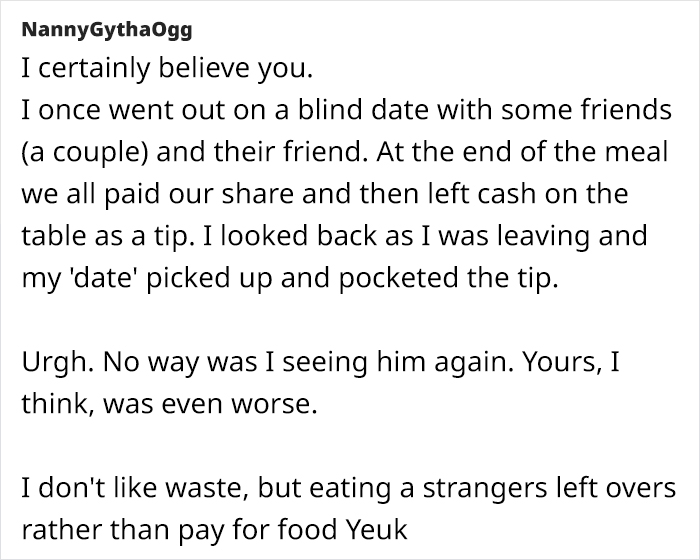This screenshot has width=700, height=560.
Task: Click the words 'pocketed the tip.'
Action: tap(448, 278)
